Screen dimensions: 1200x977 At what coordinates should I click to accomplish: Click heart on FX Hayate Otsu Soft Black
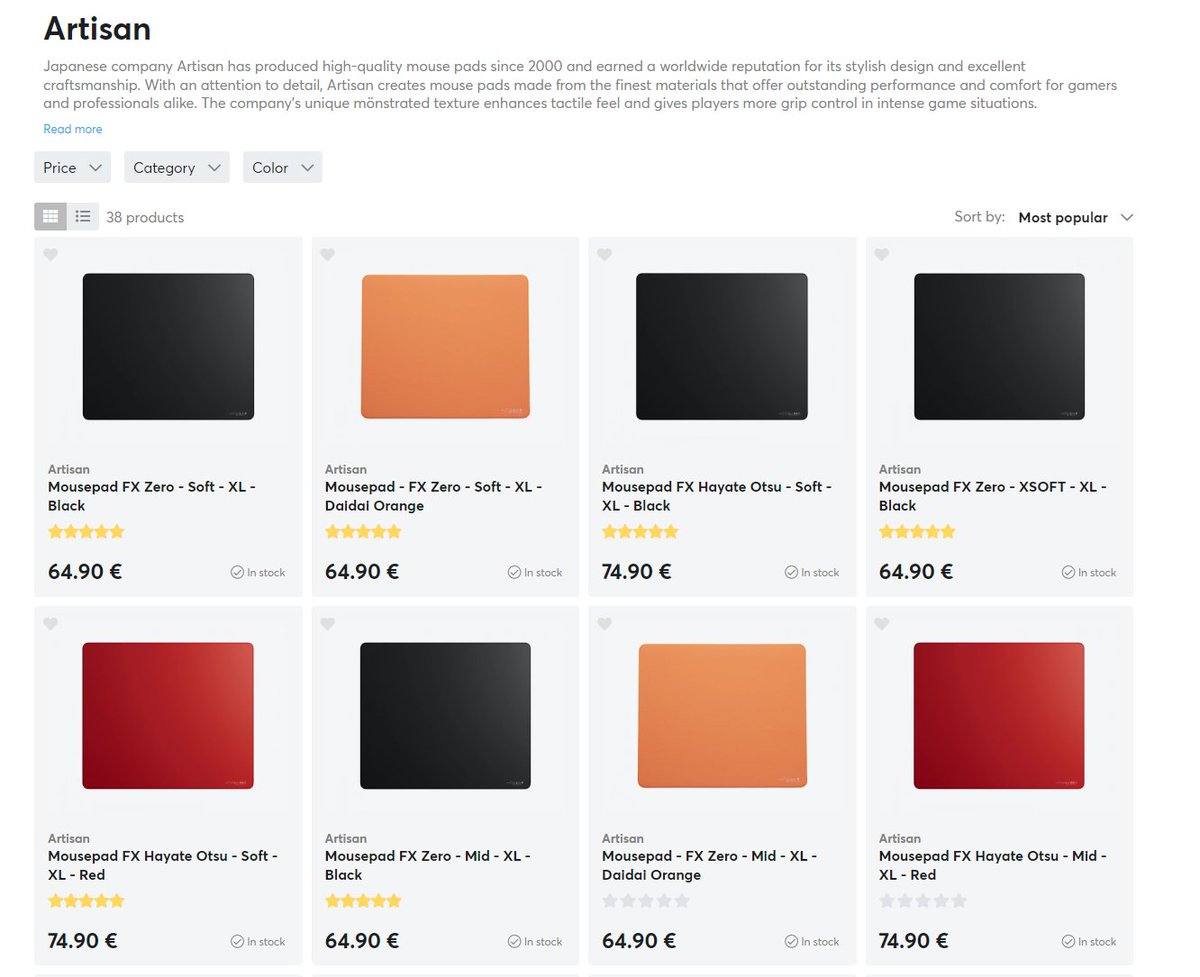(x=604, y=255)
